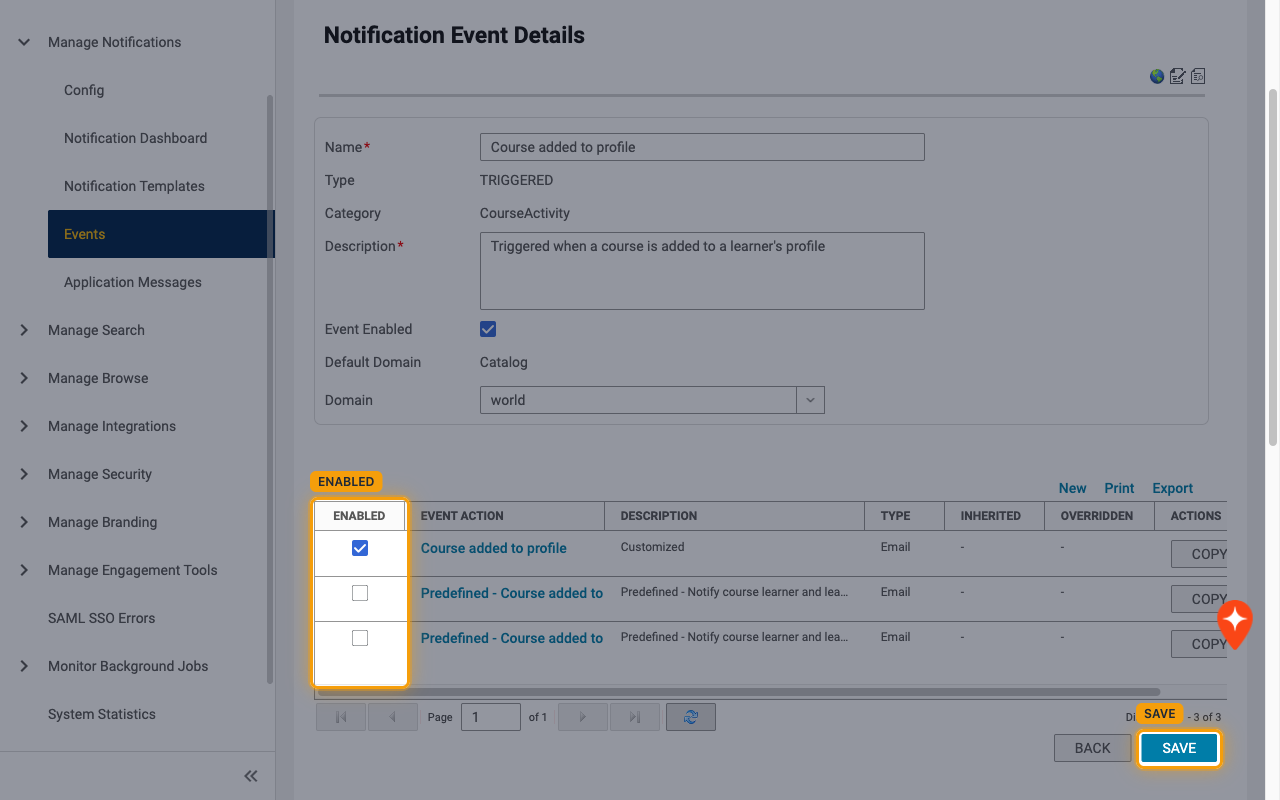Click the document with pencil edit icon

pos(1177,76)
